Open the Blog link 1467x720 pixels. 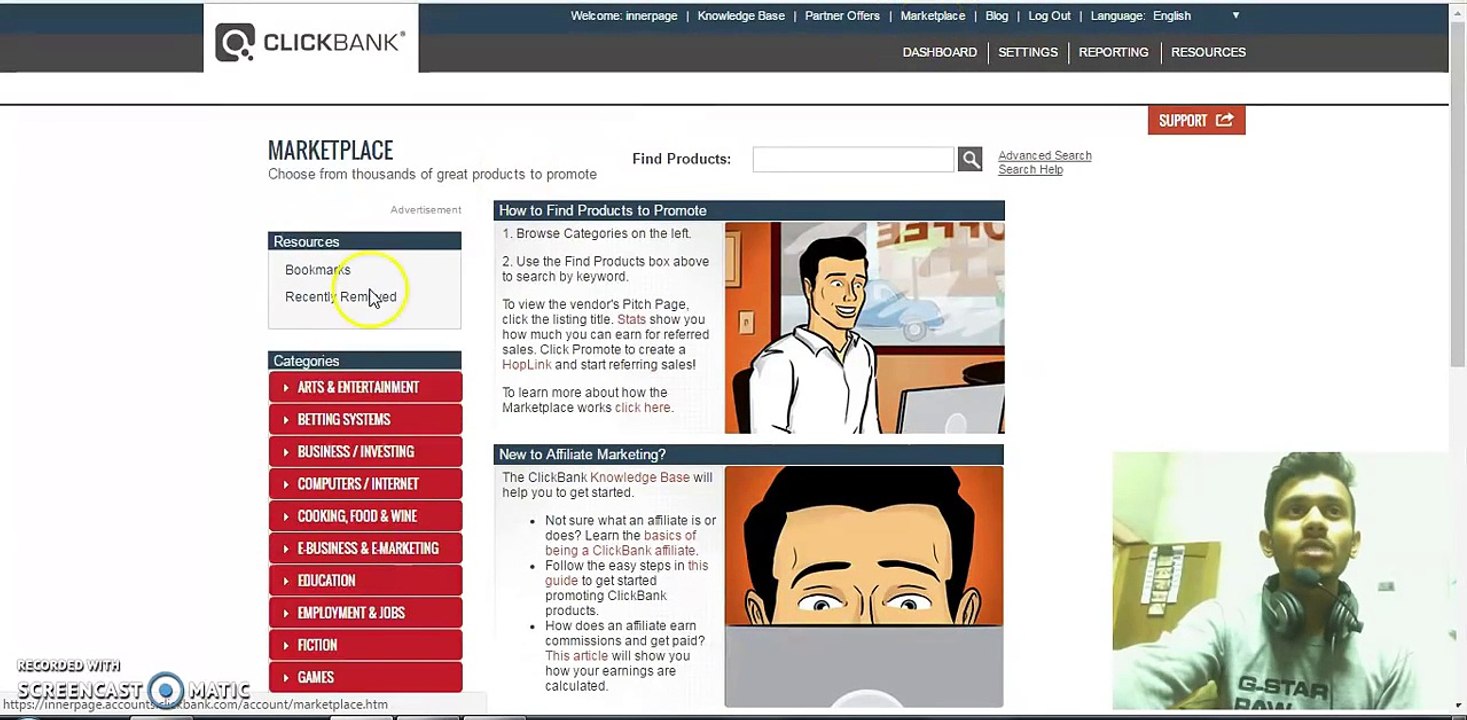coord(996,16)
